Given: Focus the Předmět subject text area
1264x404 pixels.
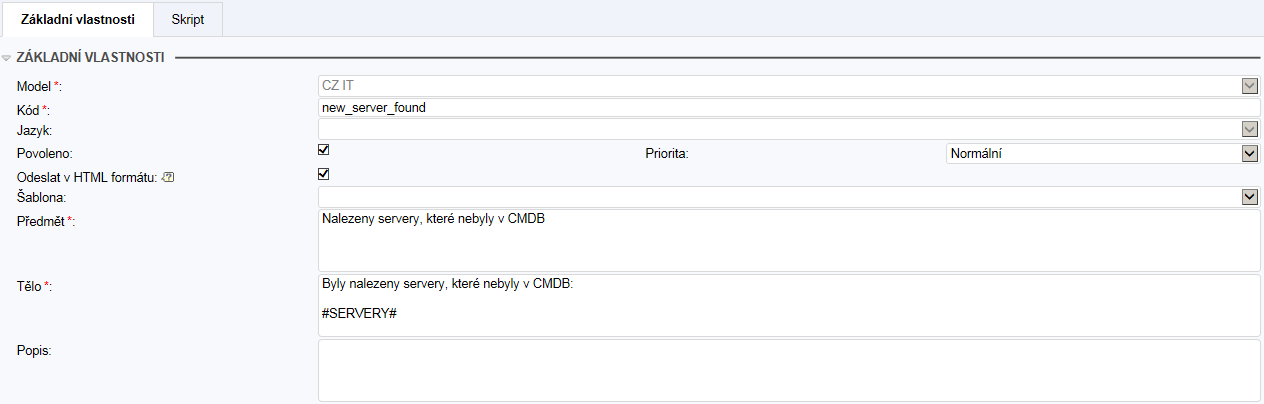Looking at the screenshot, I should 788,240.
